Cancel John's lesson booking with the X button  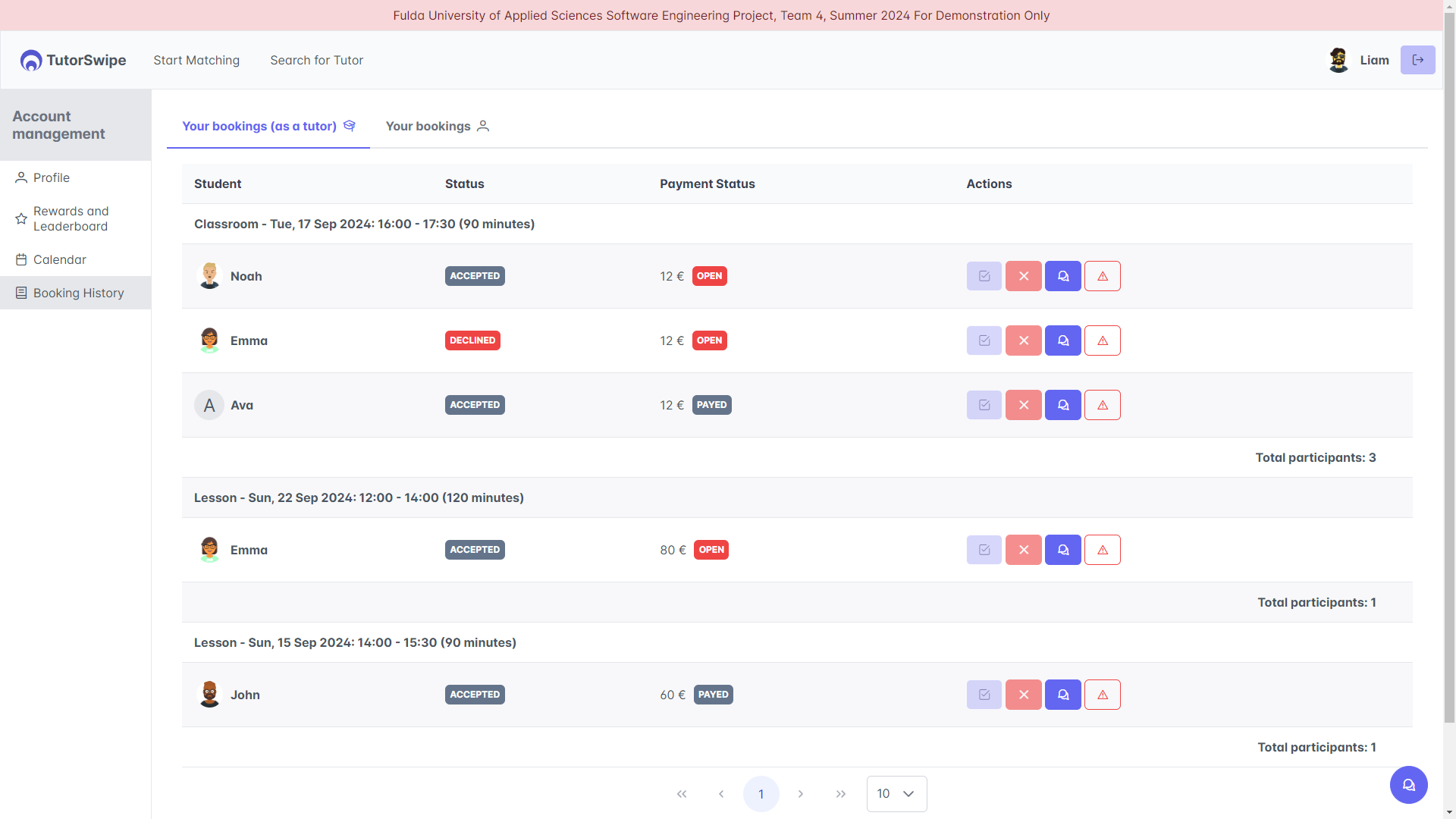click(x=1023, y=695)
